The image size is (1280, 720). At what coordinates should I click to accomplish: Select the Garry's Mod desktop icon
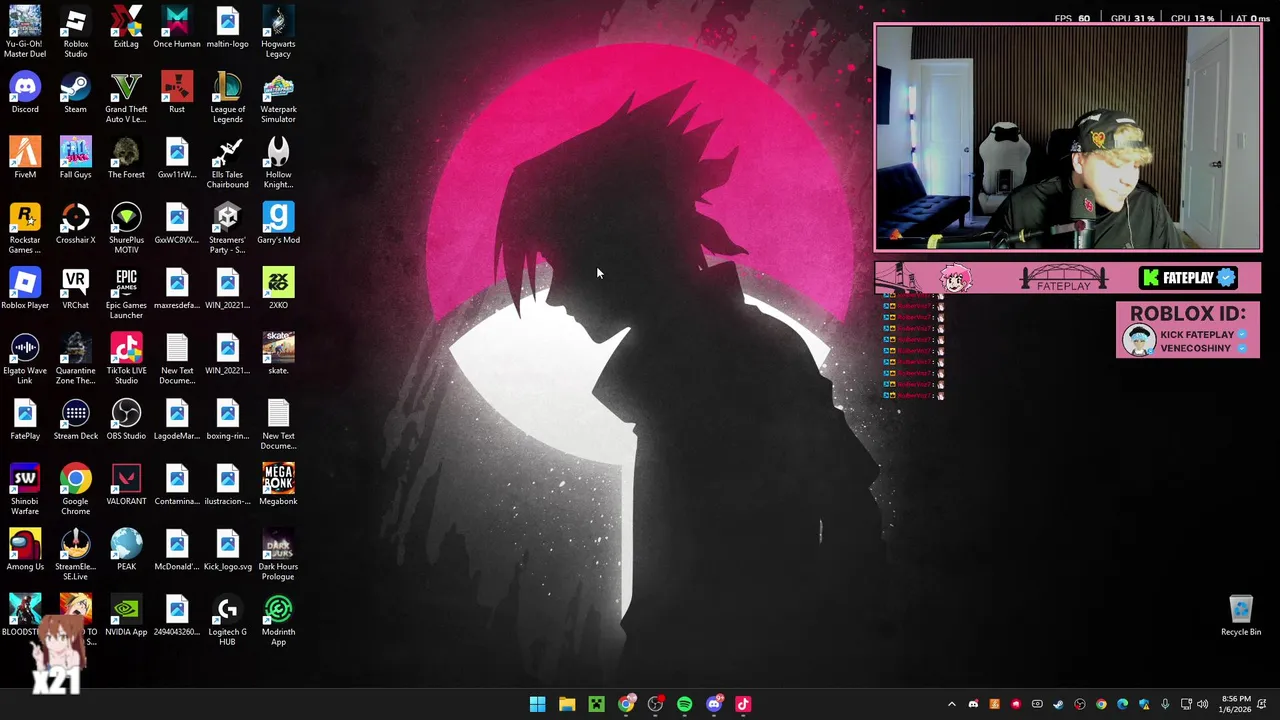pyautogui.click(x=278, y=223)
